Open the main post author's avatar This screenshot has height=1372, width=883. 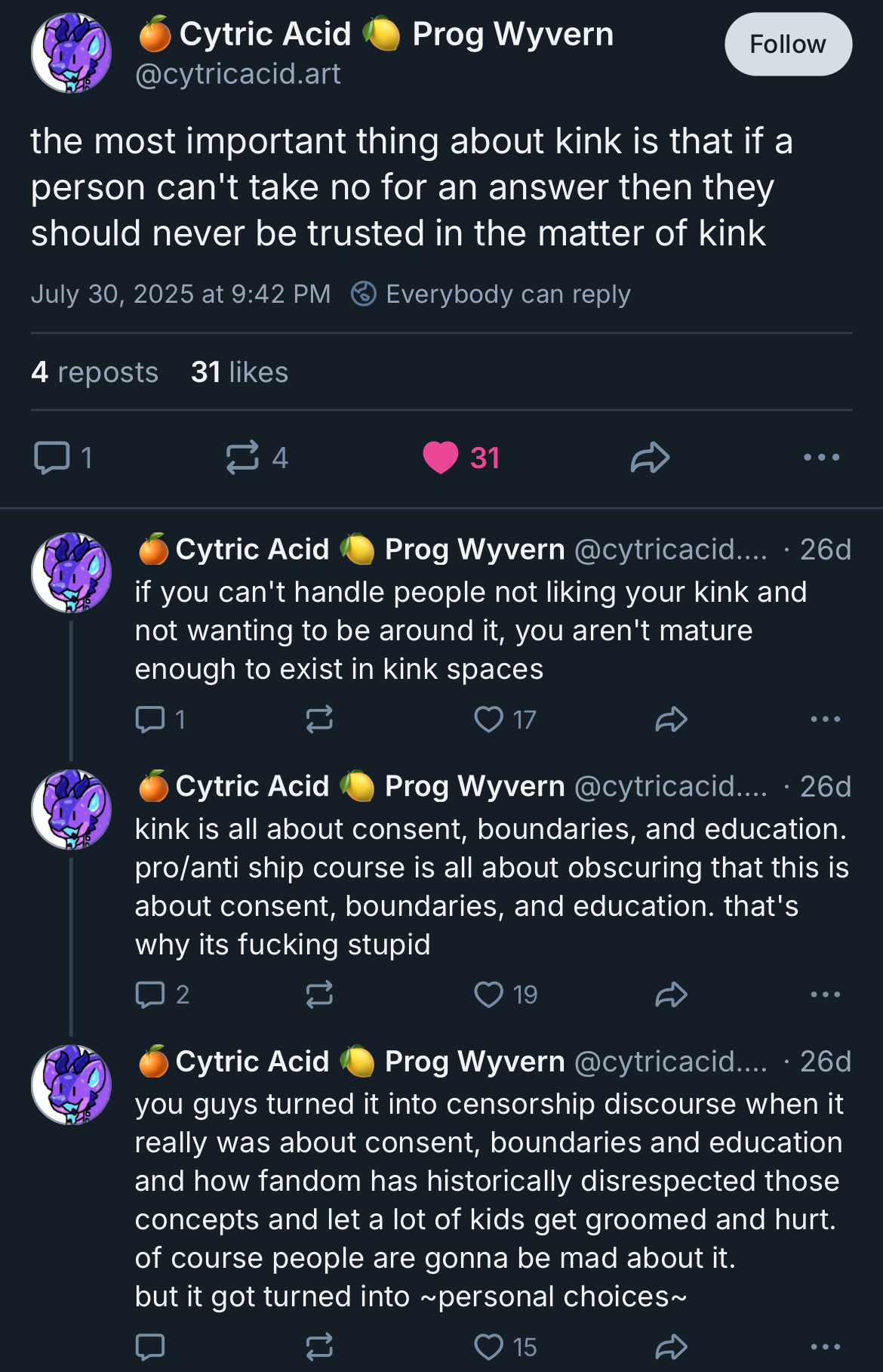[72, 53]
